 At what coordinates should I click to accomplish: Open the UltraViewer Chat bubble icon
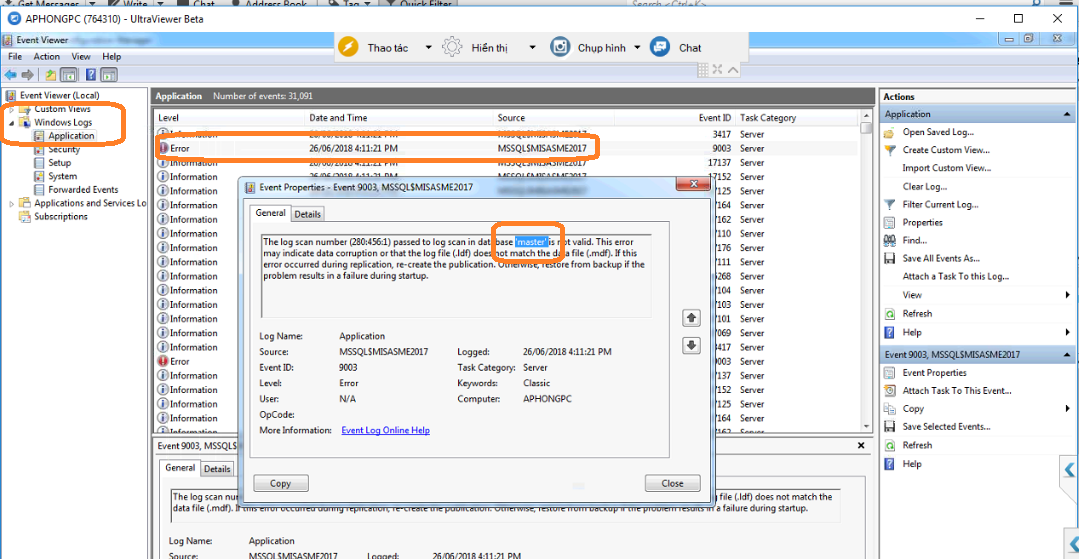tap(660, 48)
